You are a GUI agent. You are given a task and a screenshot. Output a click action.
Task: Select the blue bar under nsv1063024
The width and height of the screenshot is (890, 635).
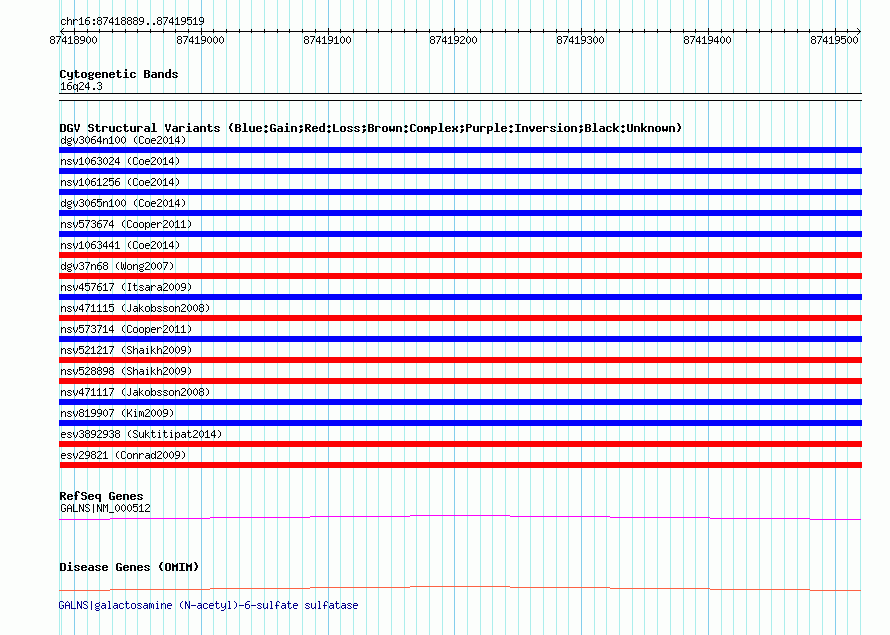[x=460, y=171]
